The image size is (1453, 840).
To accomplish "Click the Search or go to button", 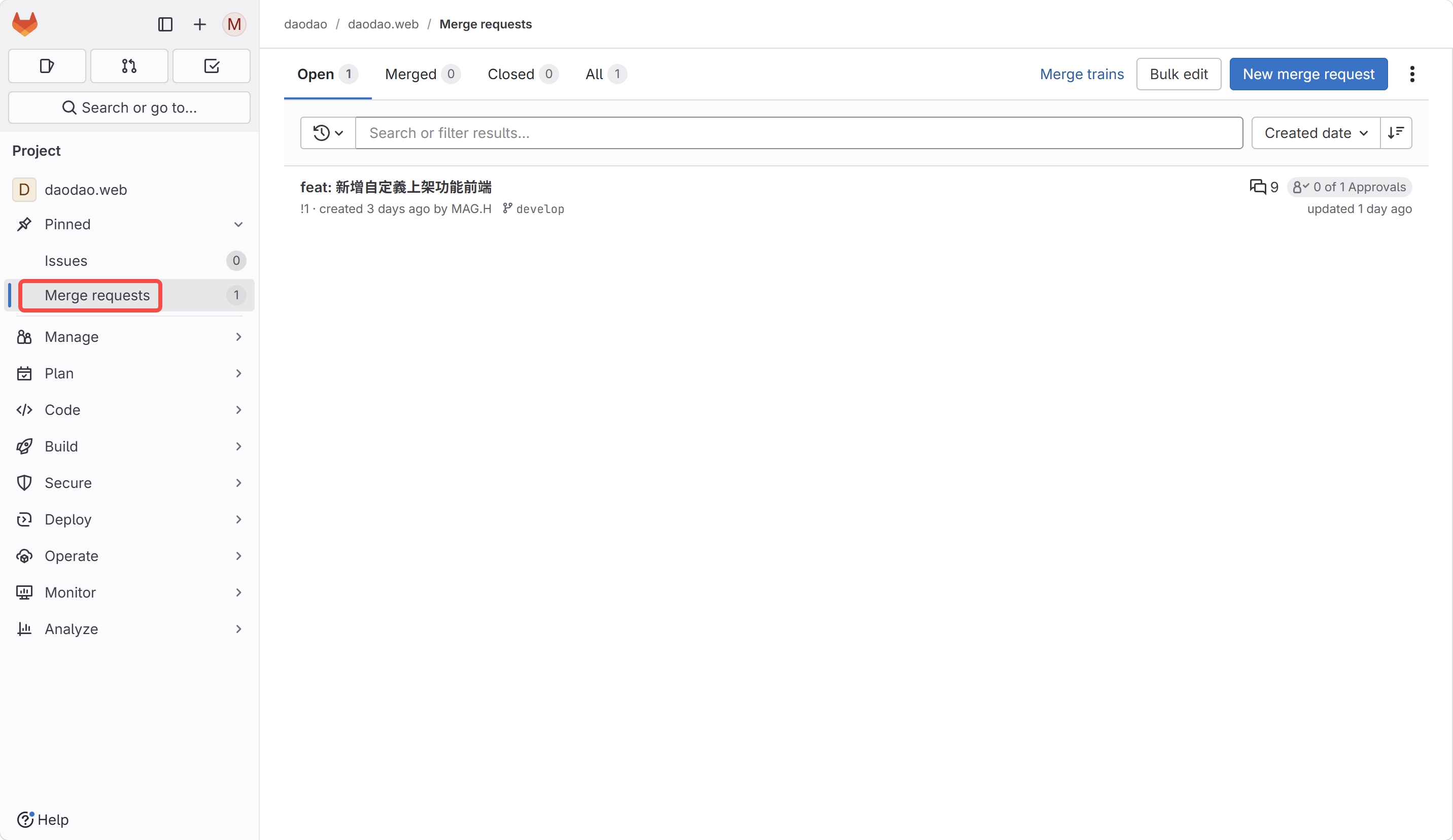I will pyautogui.click(x=129, y=107).
